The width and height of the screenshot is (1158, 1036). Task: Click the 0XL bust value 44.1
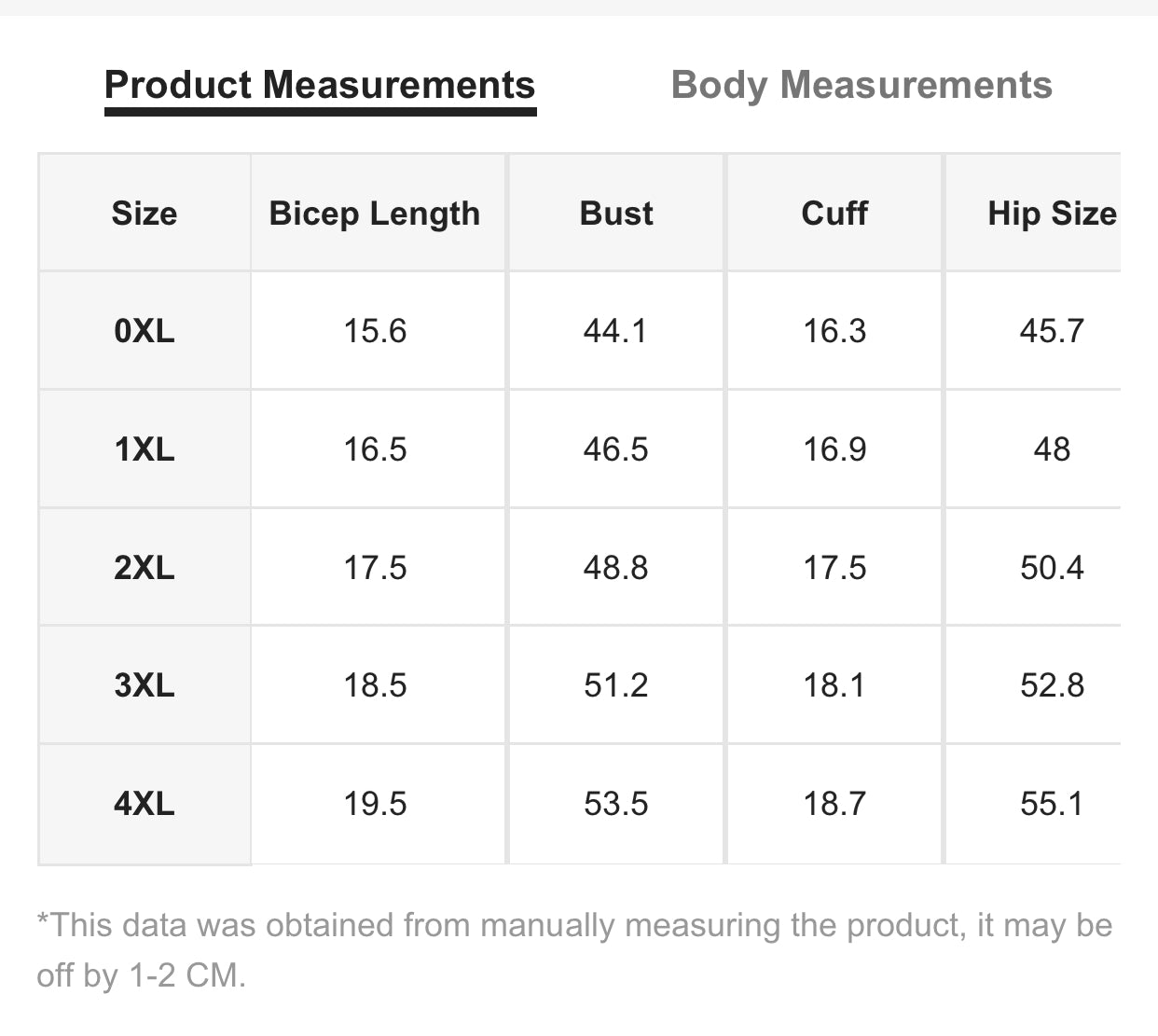tap(615, 331)
